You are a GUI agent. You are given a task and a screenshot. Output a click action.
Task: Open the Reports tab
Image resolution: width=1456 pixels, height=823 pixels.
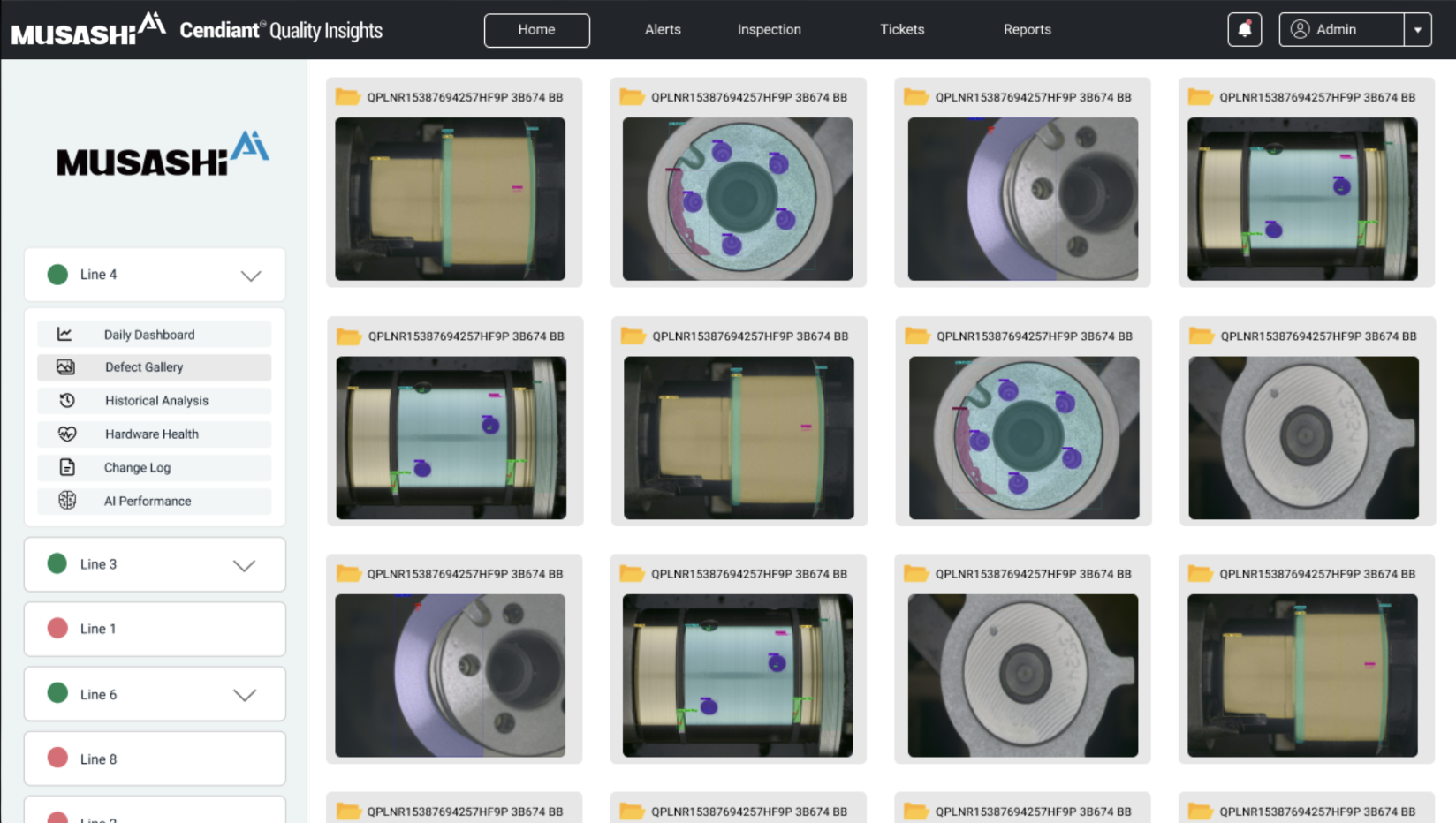tap(1028, 30)
